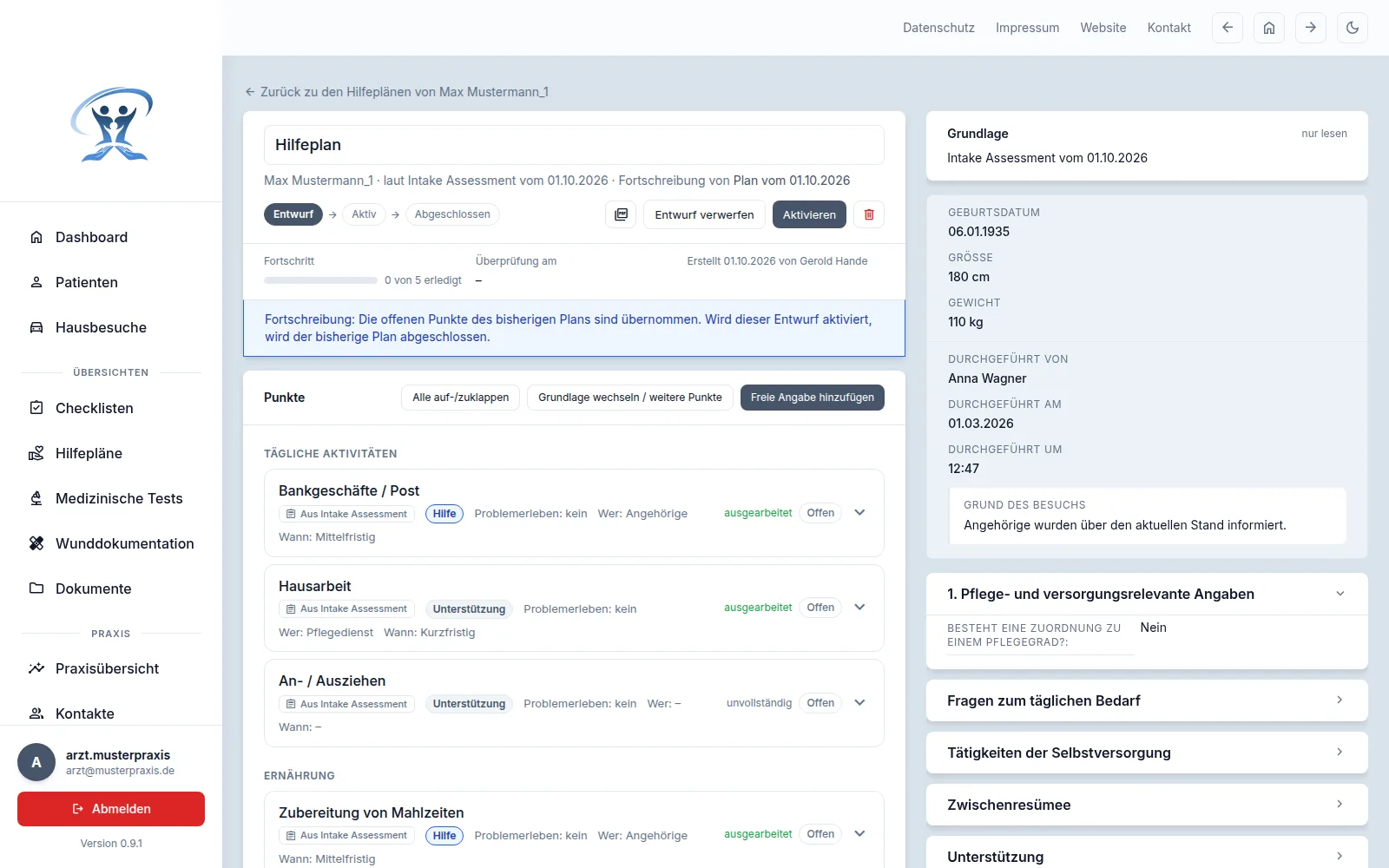Expand the Hausarbeit item chevron
The height and width of the screenshot is (868, 1389).
pos(859,608)
